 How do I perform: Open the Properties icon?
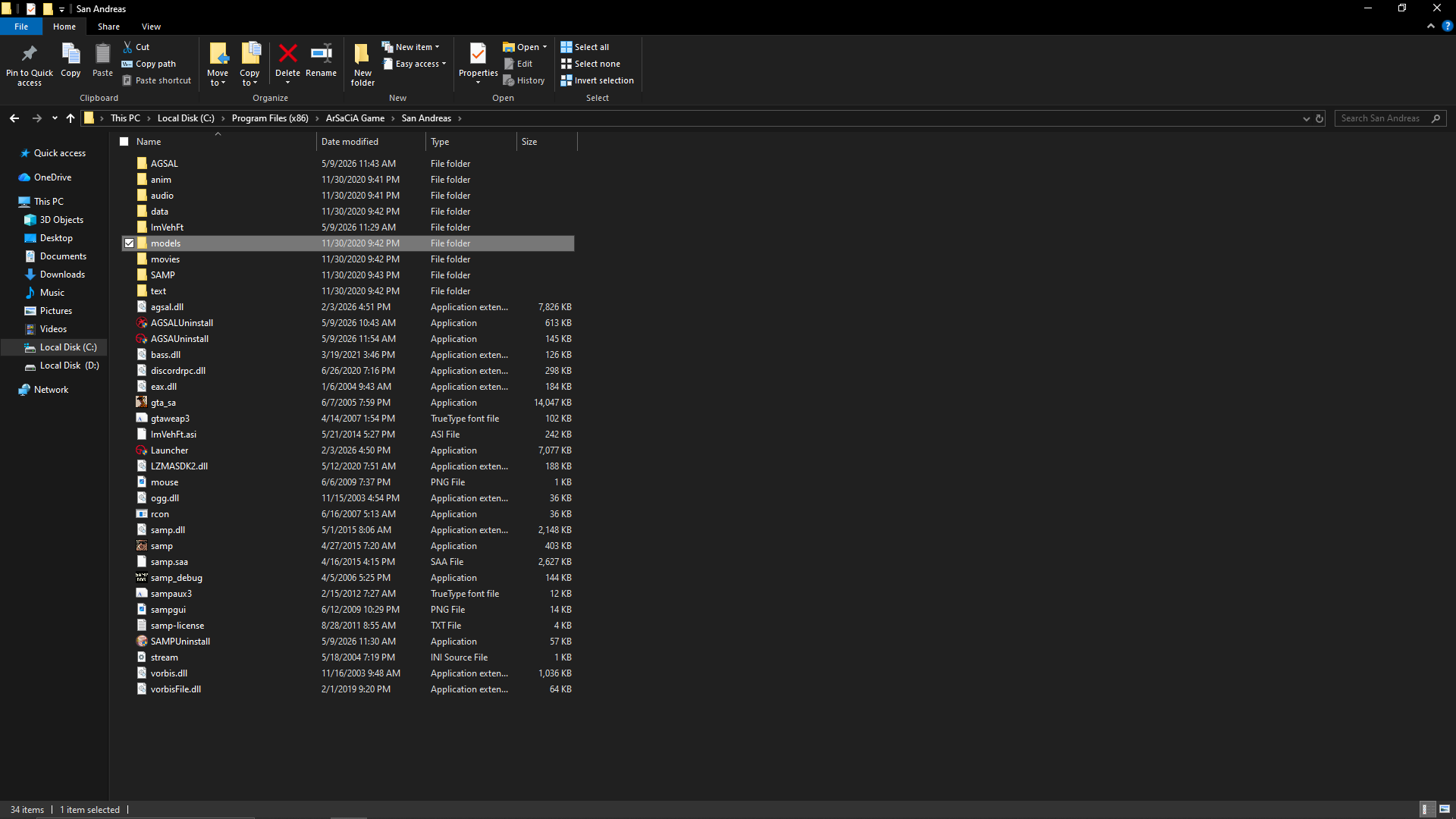(478, 54)
